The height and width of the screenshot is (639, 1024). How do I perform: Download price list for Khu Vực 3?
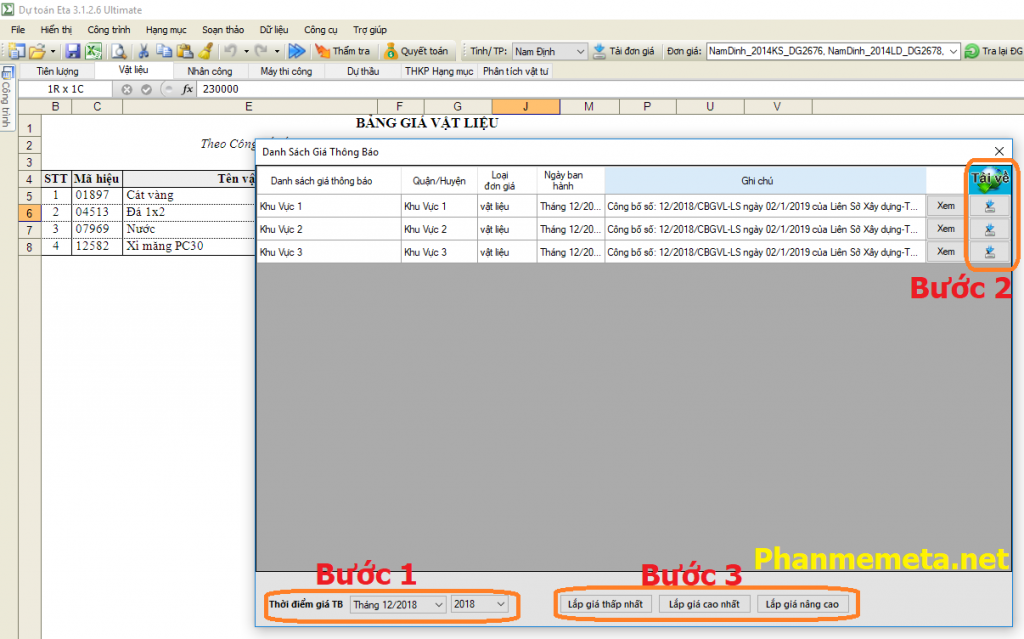989,252
